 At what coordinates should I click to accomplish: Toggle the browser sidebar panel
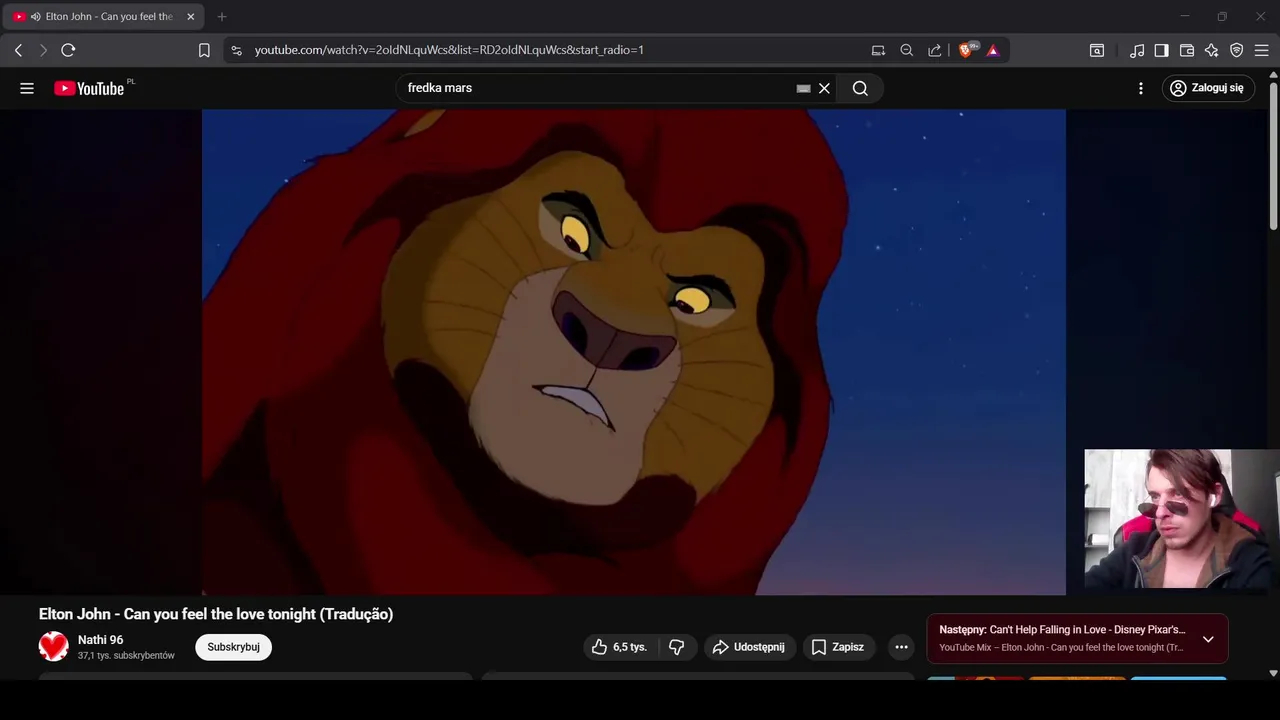pyautogui.click(x=1161, y=50)
